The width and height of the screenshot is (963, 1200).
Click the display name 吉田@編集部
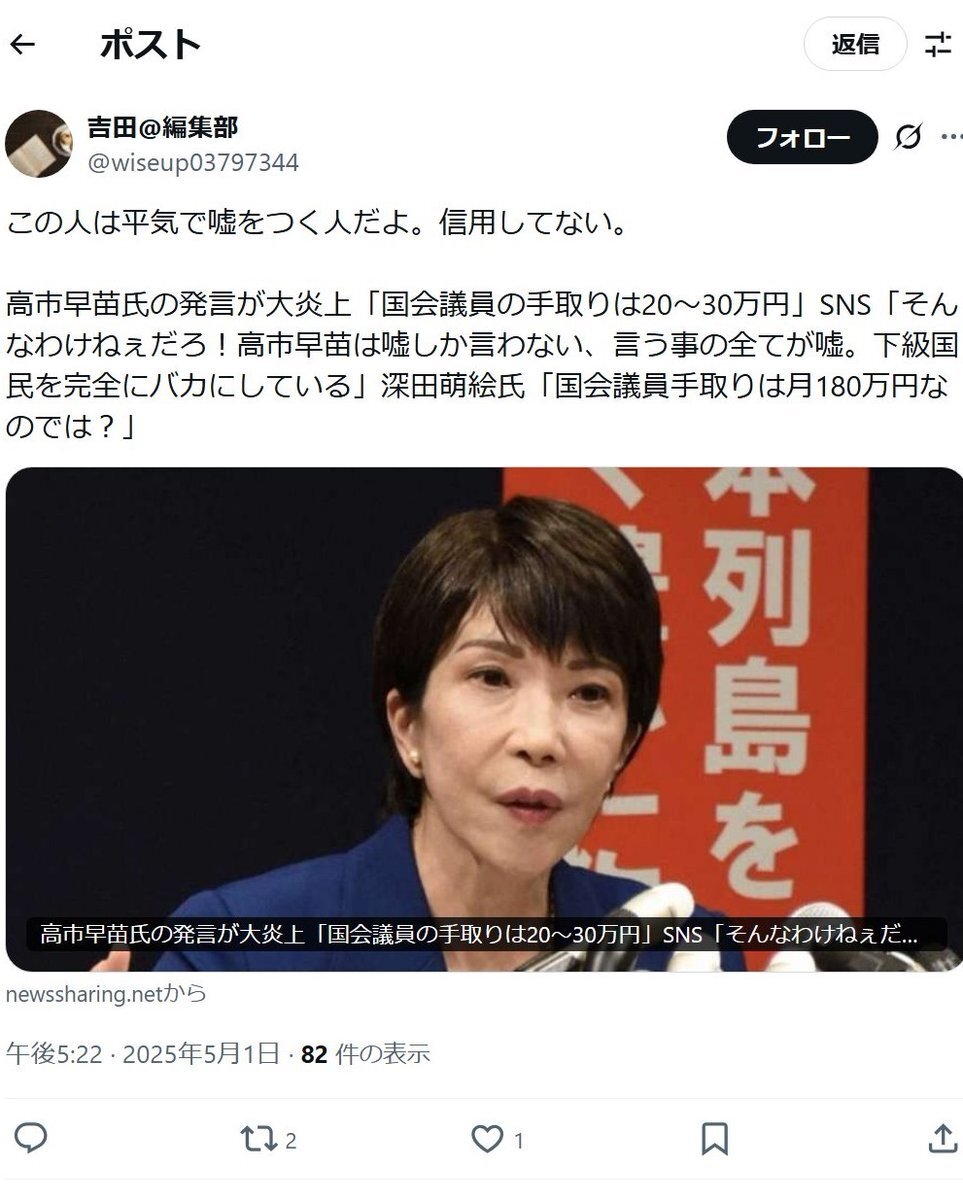(x=162, y=127)
